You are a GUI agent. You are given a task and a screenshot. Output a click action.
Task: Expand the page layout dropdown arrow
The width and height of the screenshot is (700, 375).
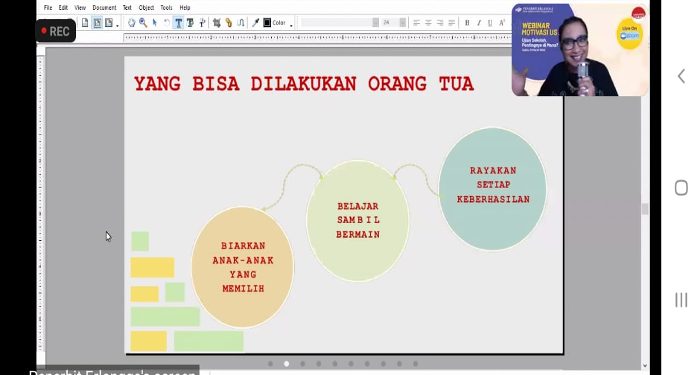tap(117, 25)
